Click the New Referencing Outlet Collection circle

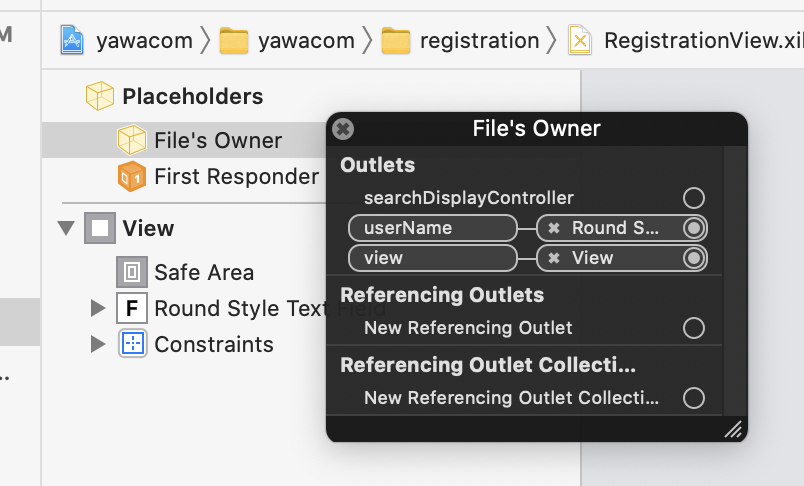tap(693, 398)
